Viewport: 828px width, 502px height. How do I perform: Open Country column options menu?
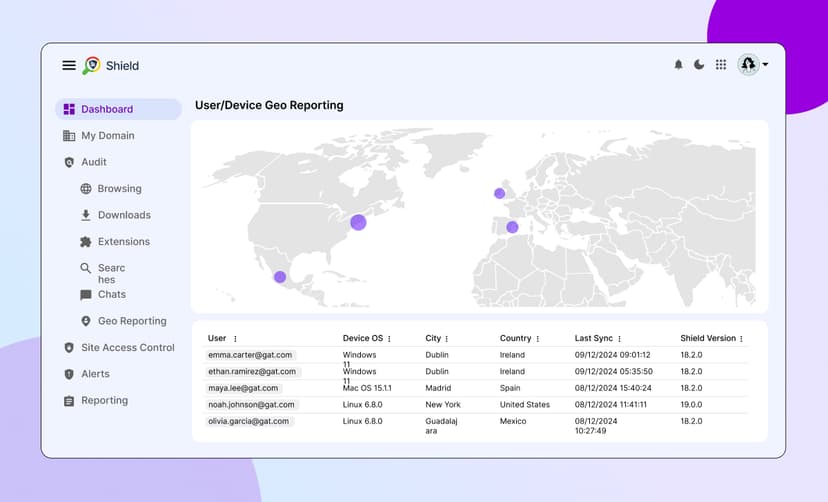pyautogui.click(x=538, y=339)
